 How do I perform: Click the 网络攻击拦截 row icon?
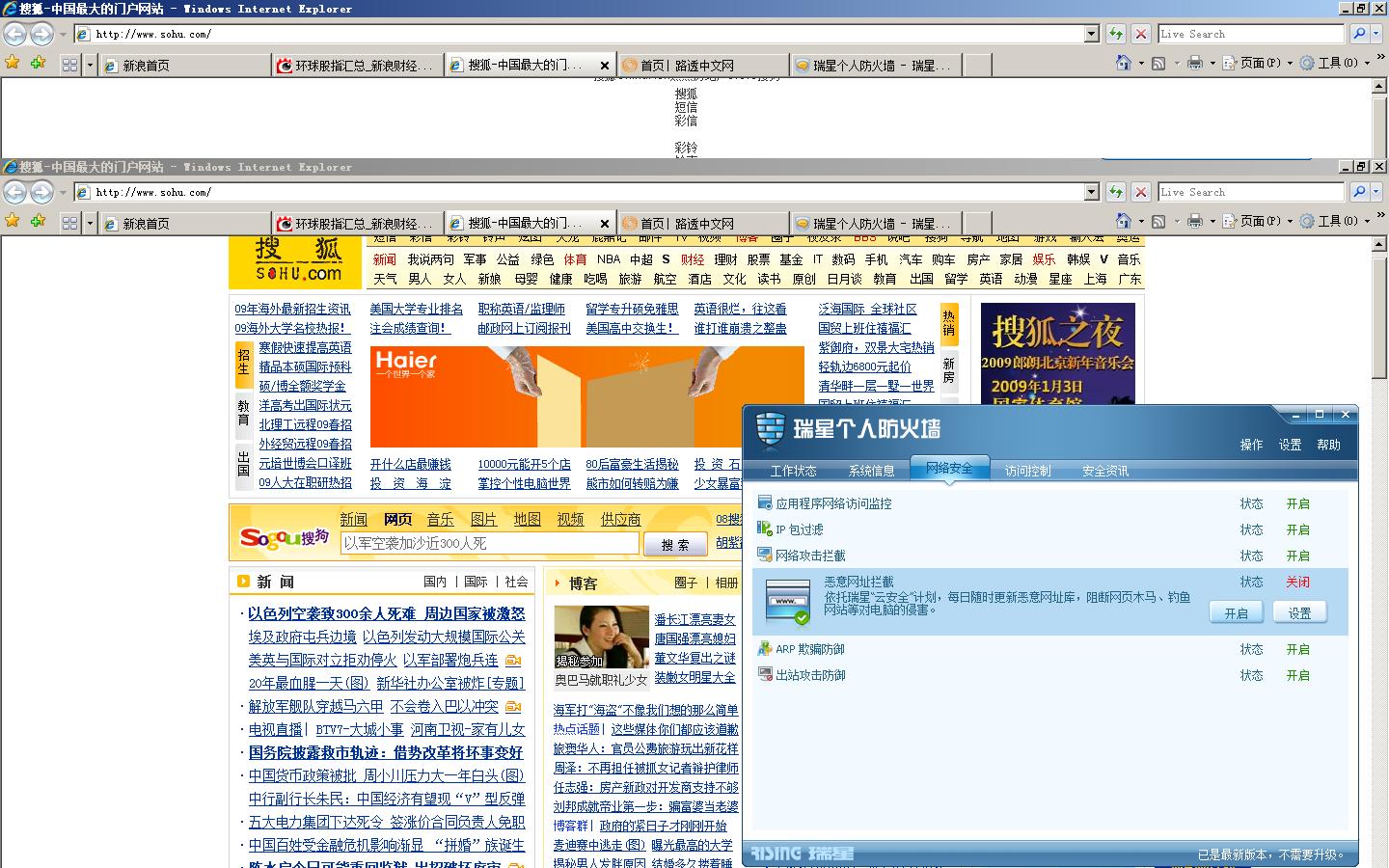click(765, 555)
